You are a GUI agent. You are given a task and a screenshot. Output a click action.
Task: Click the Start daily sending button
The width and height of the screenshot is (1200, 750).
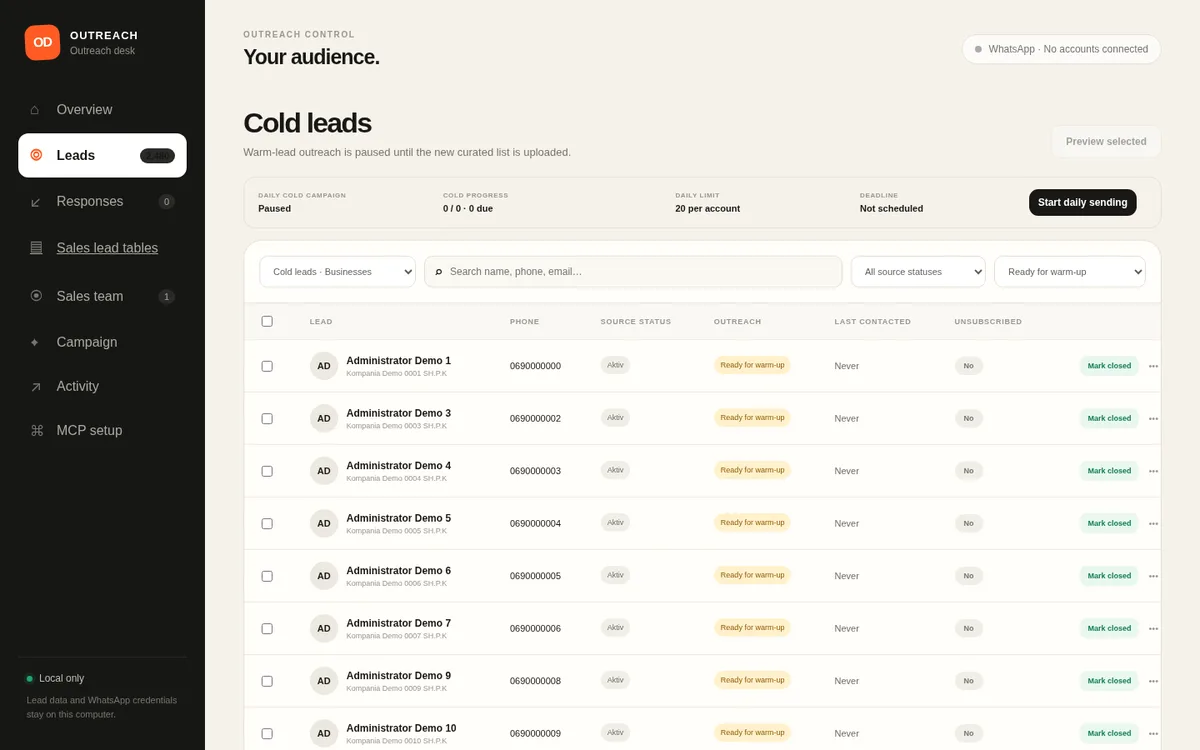(1083, 202)
